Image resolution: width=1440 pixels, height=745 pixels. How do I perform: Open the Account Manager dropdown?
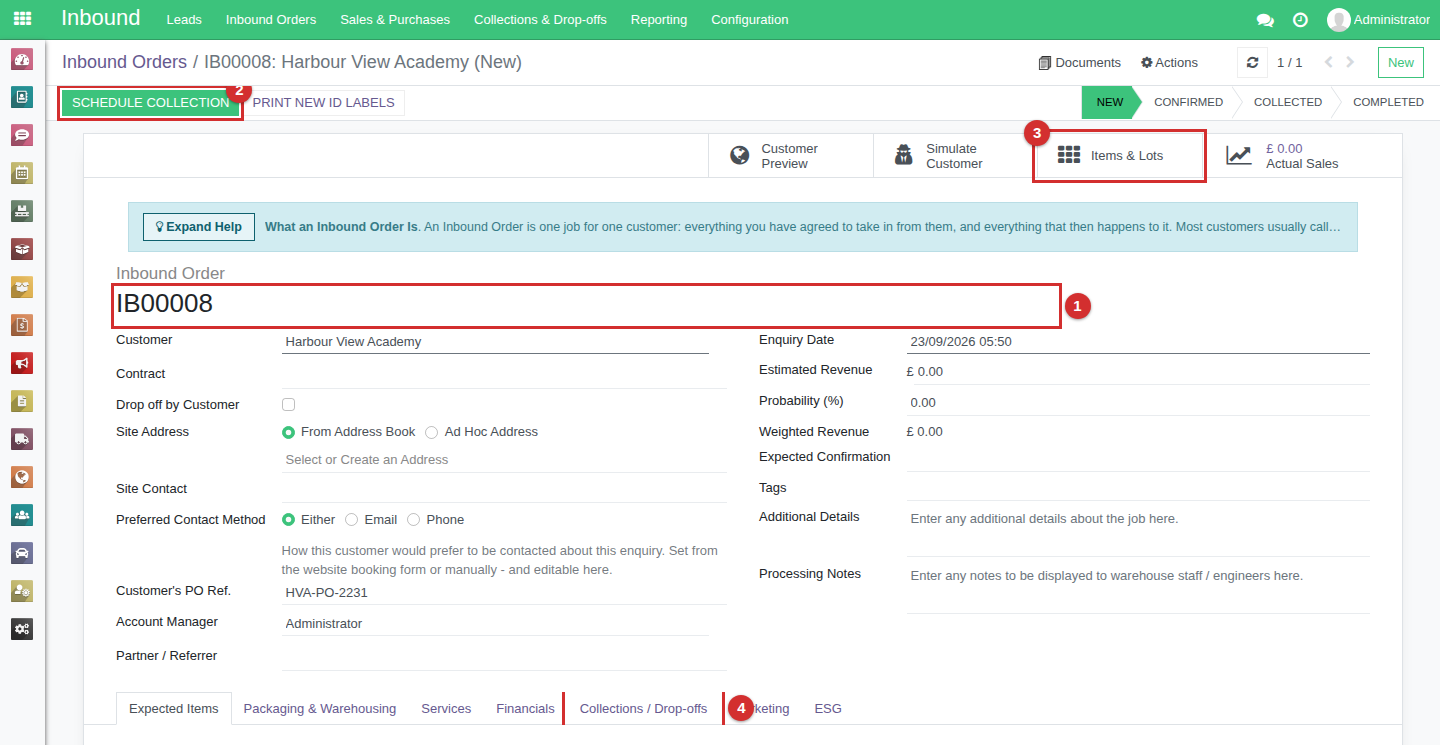pyautogui.click(x=495, y=624)
